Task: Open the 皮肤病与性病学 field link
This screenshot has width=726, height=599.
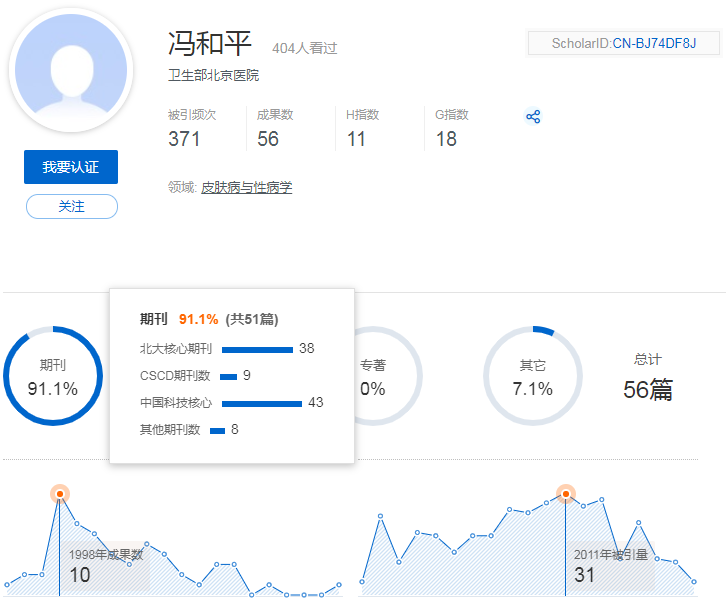Action: tap(246, 187)
